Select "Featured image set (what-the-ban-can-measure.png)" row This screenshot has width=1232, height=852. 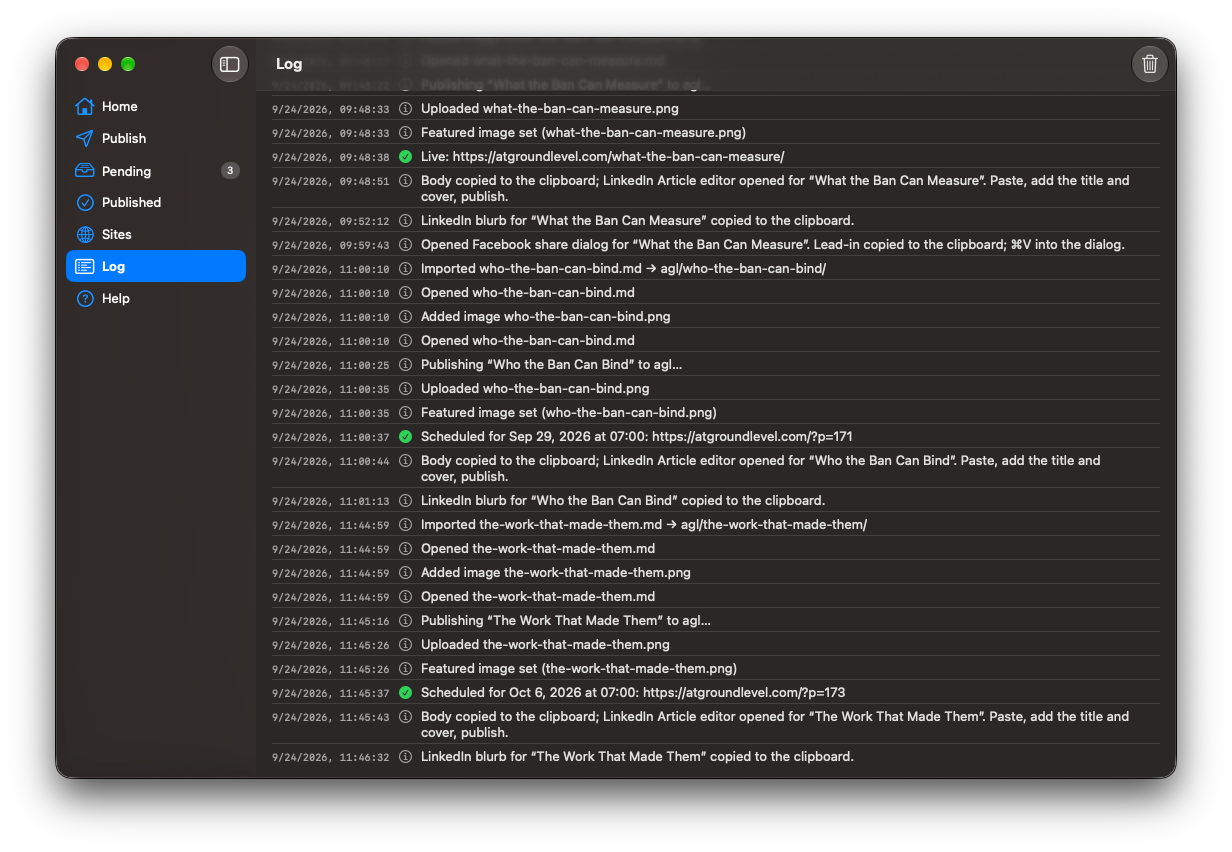[x=716, y=132]
